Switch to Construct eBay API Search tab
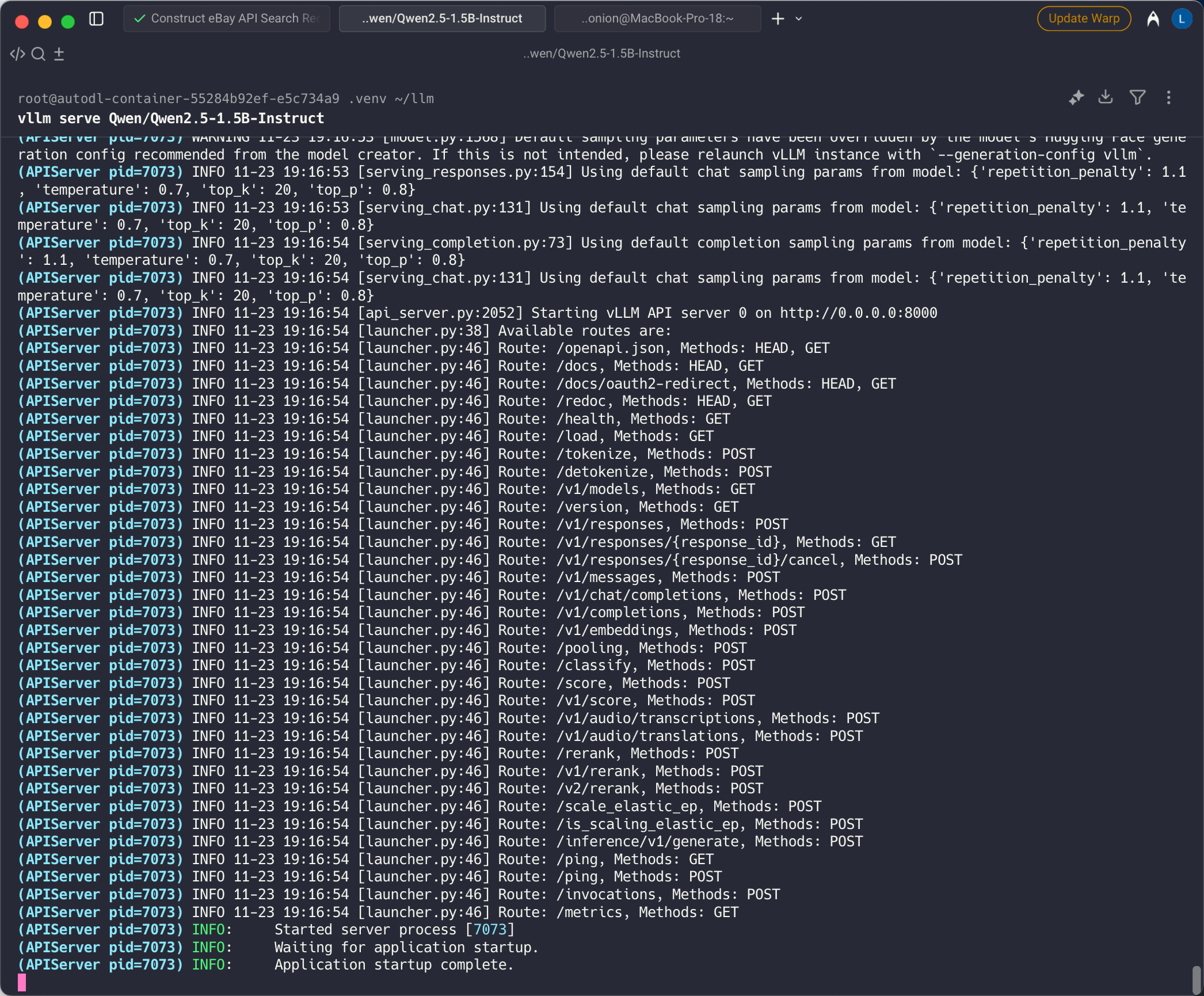The width and height of the screenshot is (1204, 996). pos(227,19)
